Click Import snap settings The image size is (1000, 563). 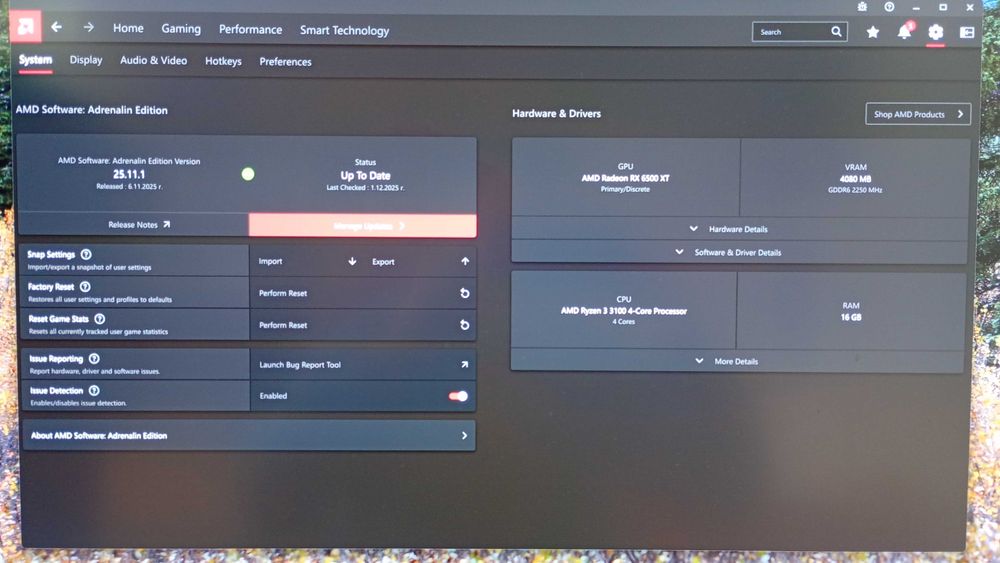307,261
